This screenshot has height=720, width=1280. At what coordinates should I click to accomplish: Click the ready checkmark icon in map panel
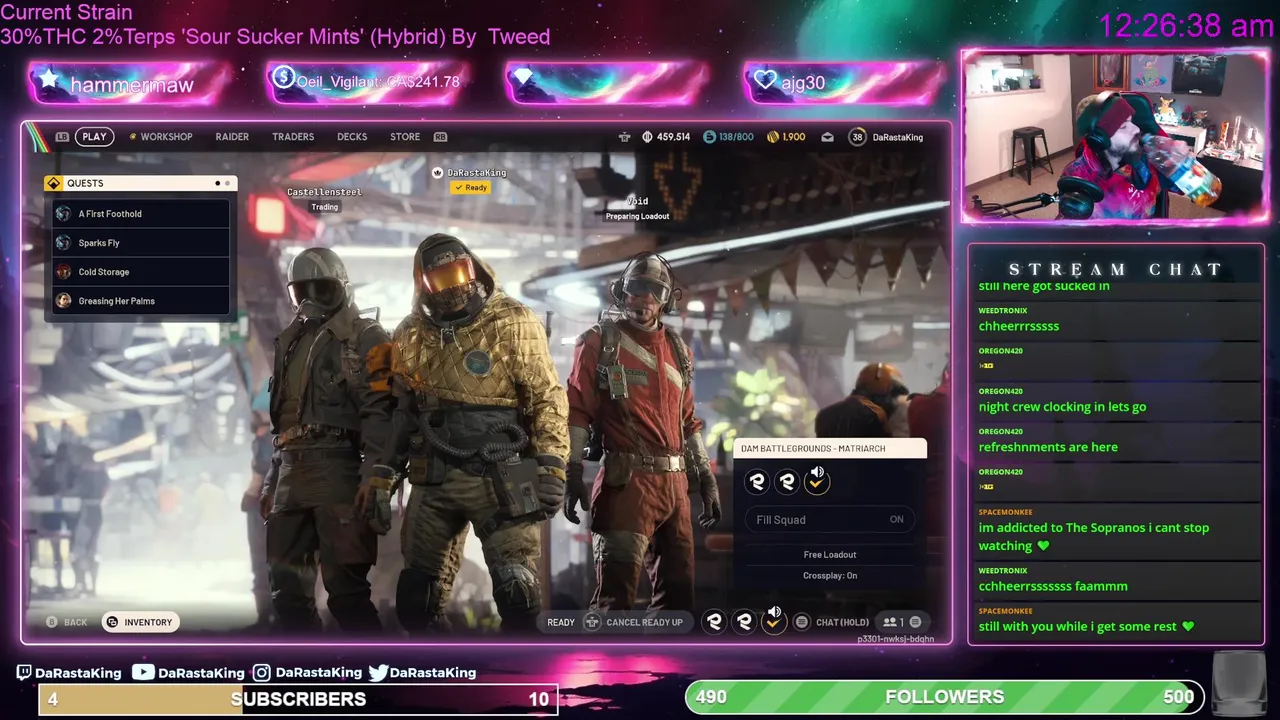(x=817, y=482)
